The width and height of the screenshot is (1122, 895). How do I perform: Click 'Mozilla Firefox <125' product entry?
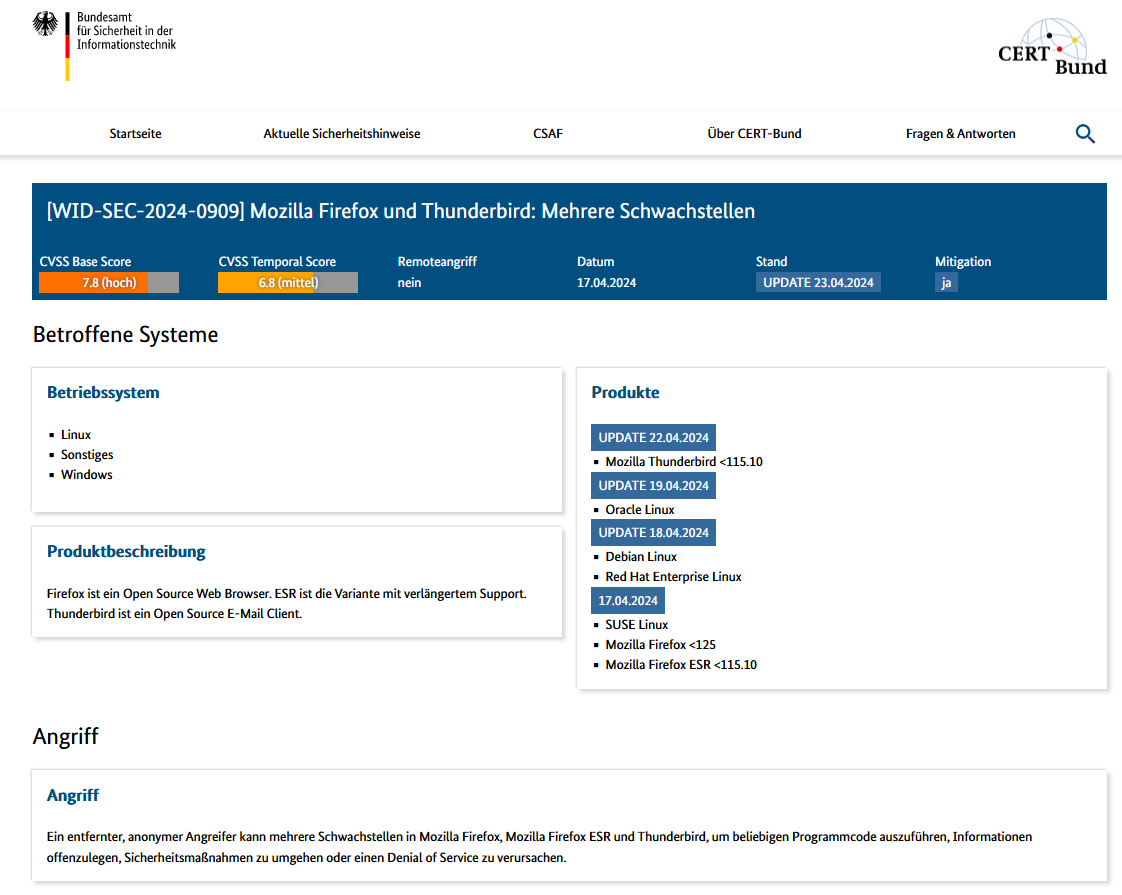[660, 645]
